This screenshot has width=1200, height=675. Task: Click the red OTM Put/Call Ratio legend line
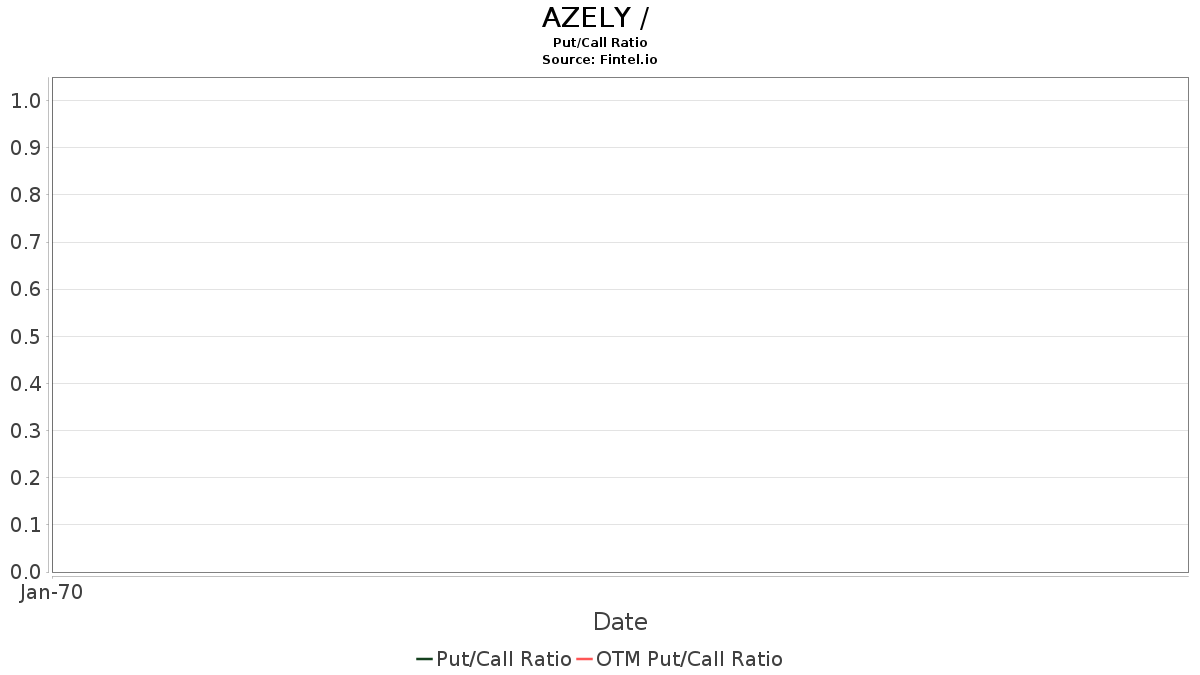[x=584, y=659]
